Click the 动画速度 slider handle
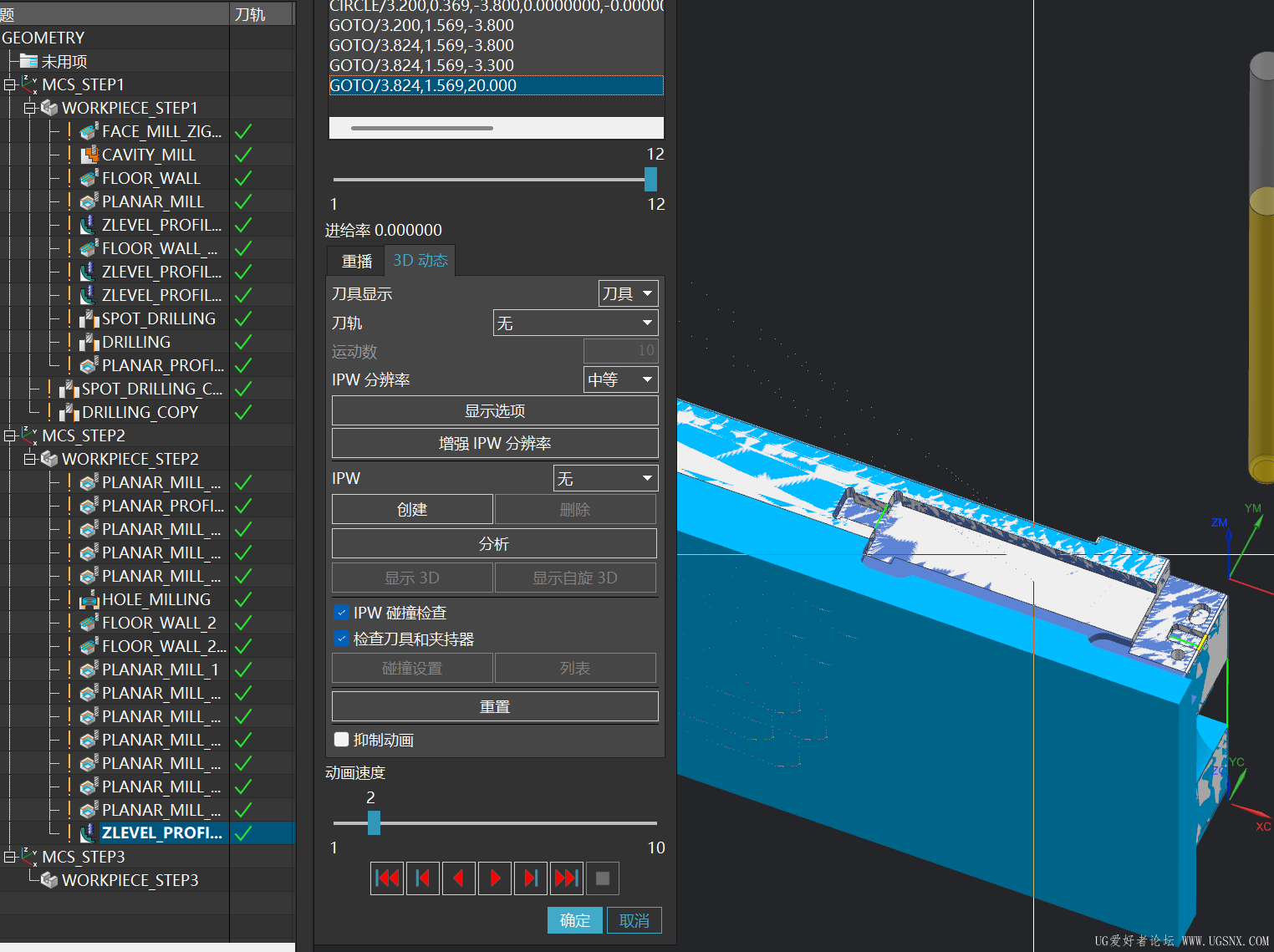Viewport: 1274px width, 952px height. pos(374,823)
